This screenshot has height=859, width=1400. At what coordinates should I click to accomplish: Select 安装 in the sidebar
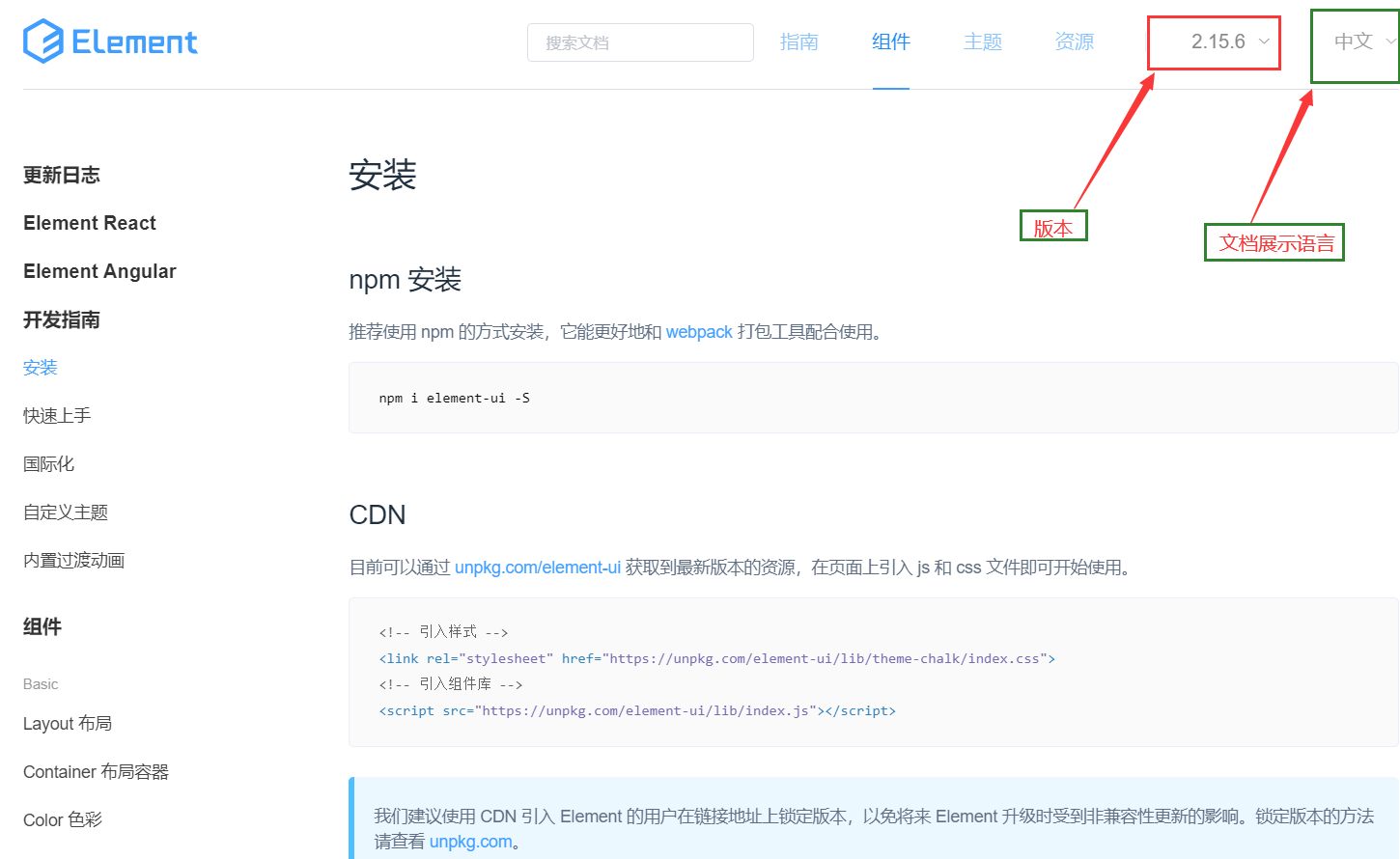click(x=41, y=368)
